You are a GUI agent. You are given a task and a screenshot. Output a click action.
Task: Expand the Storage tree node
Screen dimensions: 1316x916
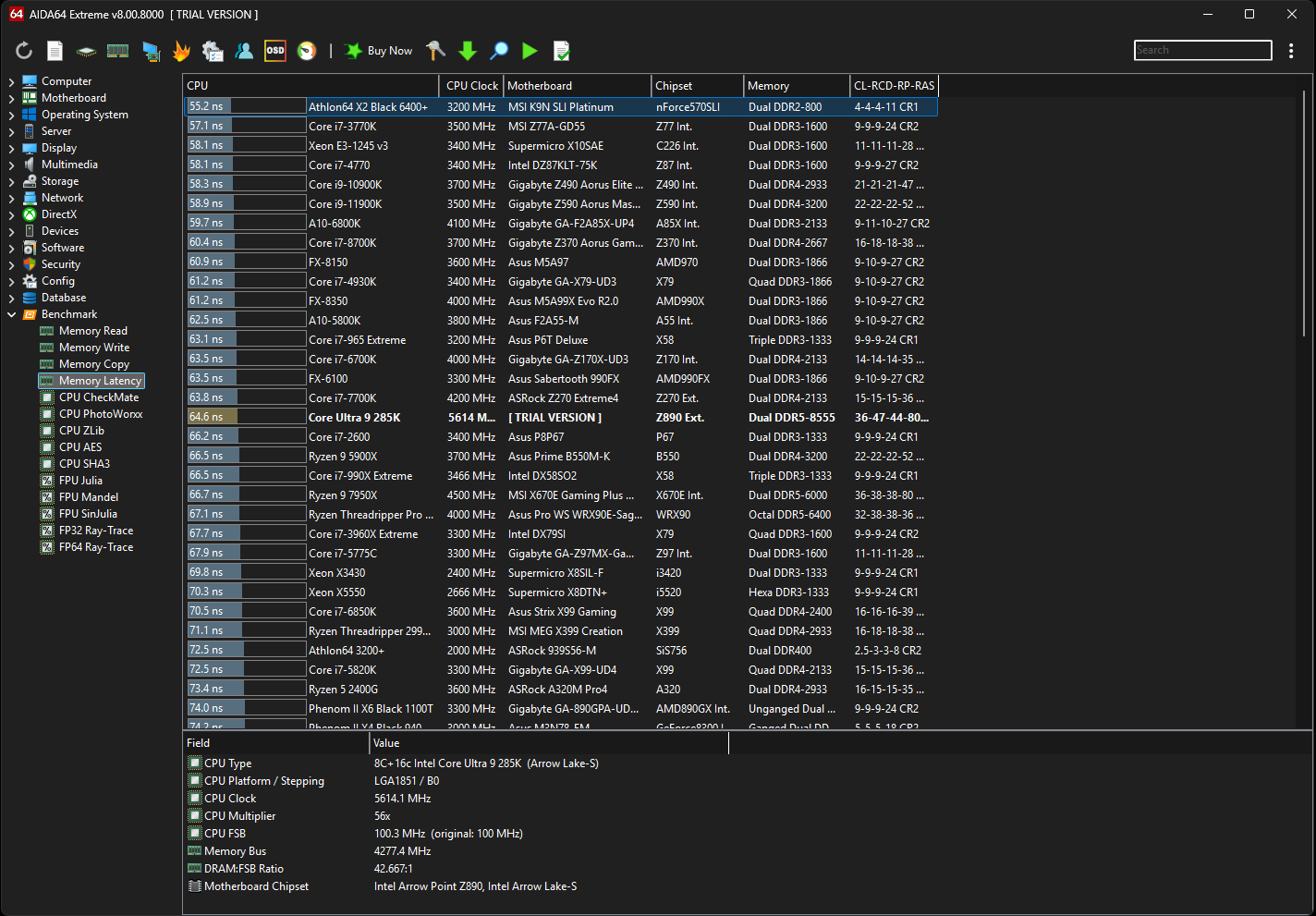(x=12, y=181)
